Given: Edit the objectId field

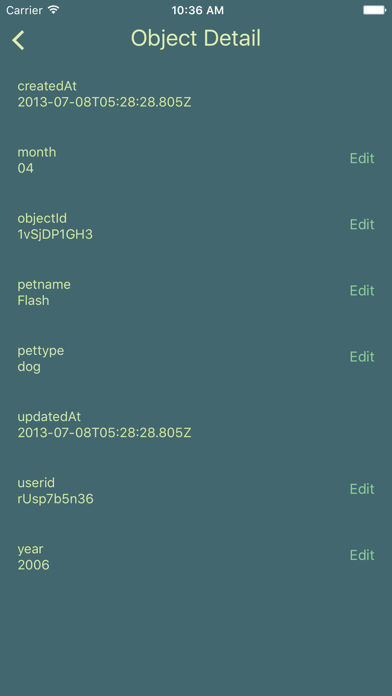Looking at the screenshot, I should [362, 225].
